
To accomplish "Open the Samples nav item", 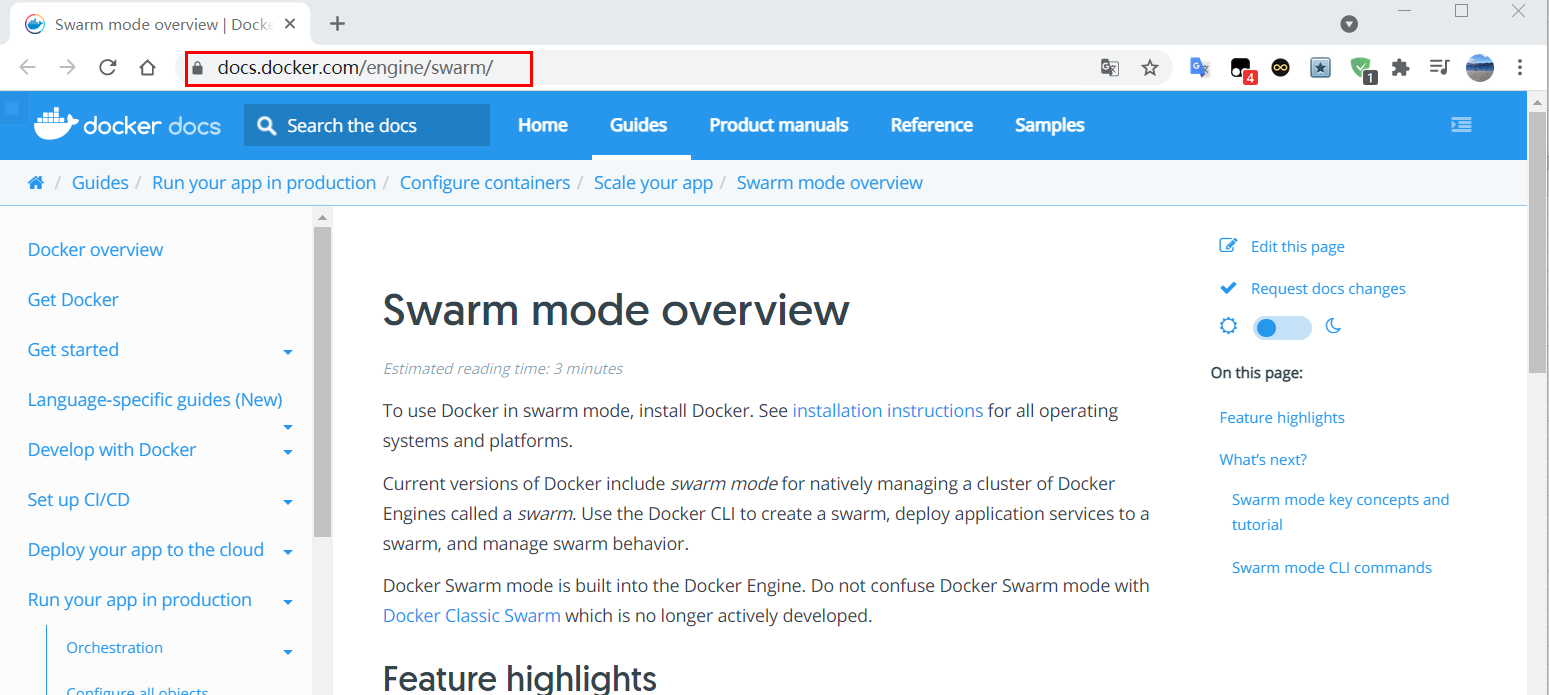I will click(x=1050, y=125).
